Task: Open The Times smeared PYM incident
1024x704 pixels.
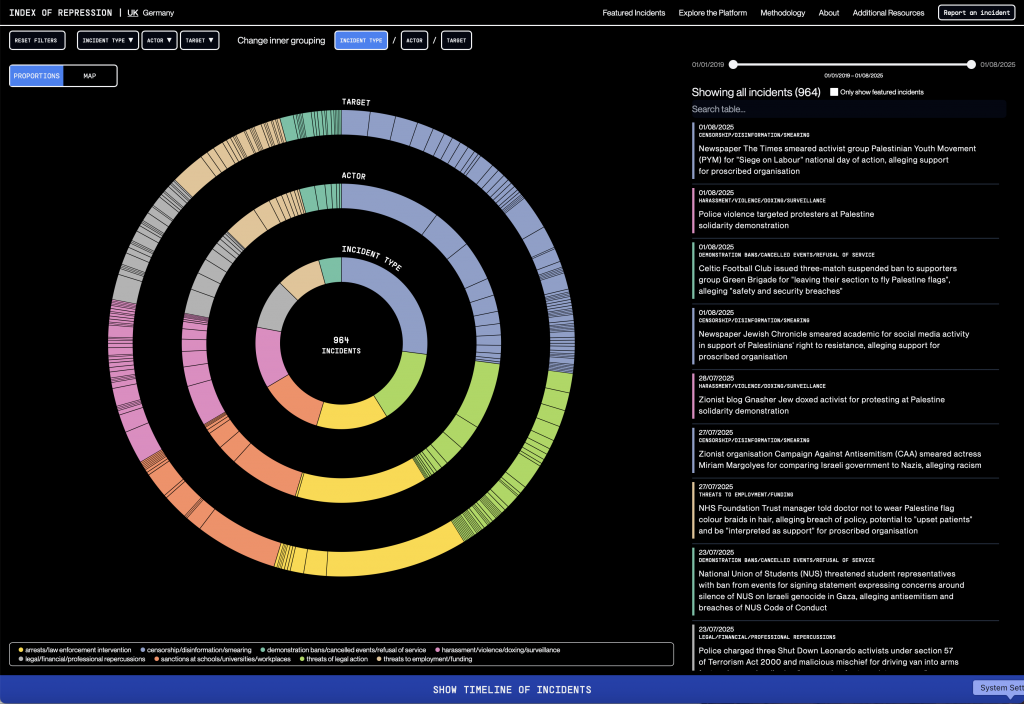Action: [845, 150]
